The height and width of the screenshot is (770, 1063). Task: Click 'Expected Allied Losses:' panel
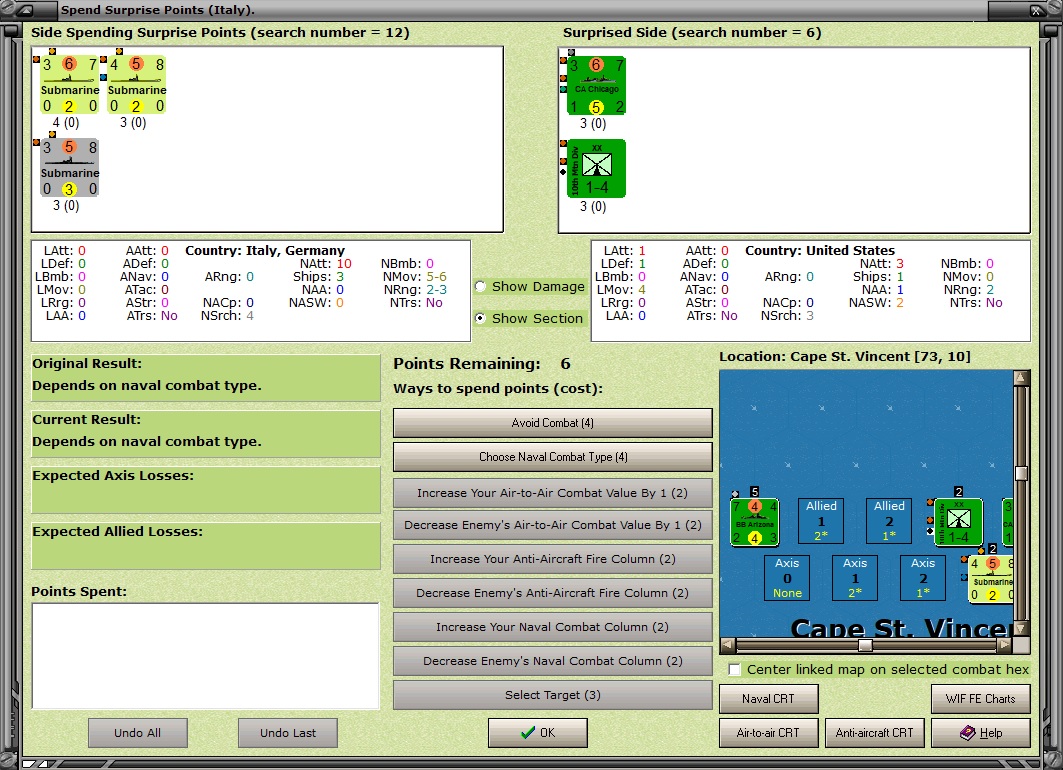coord(205,546)
